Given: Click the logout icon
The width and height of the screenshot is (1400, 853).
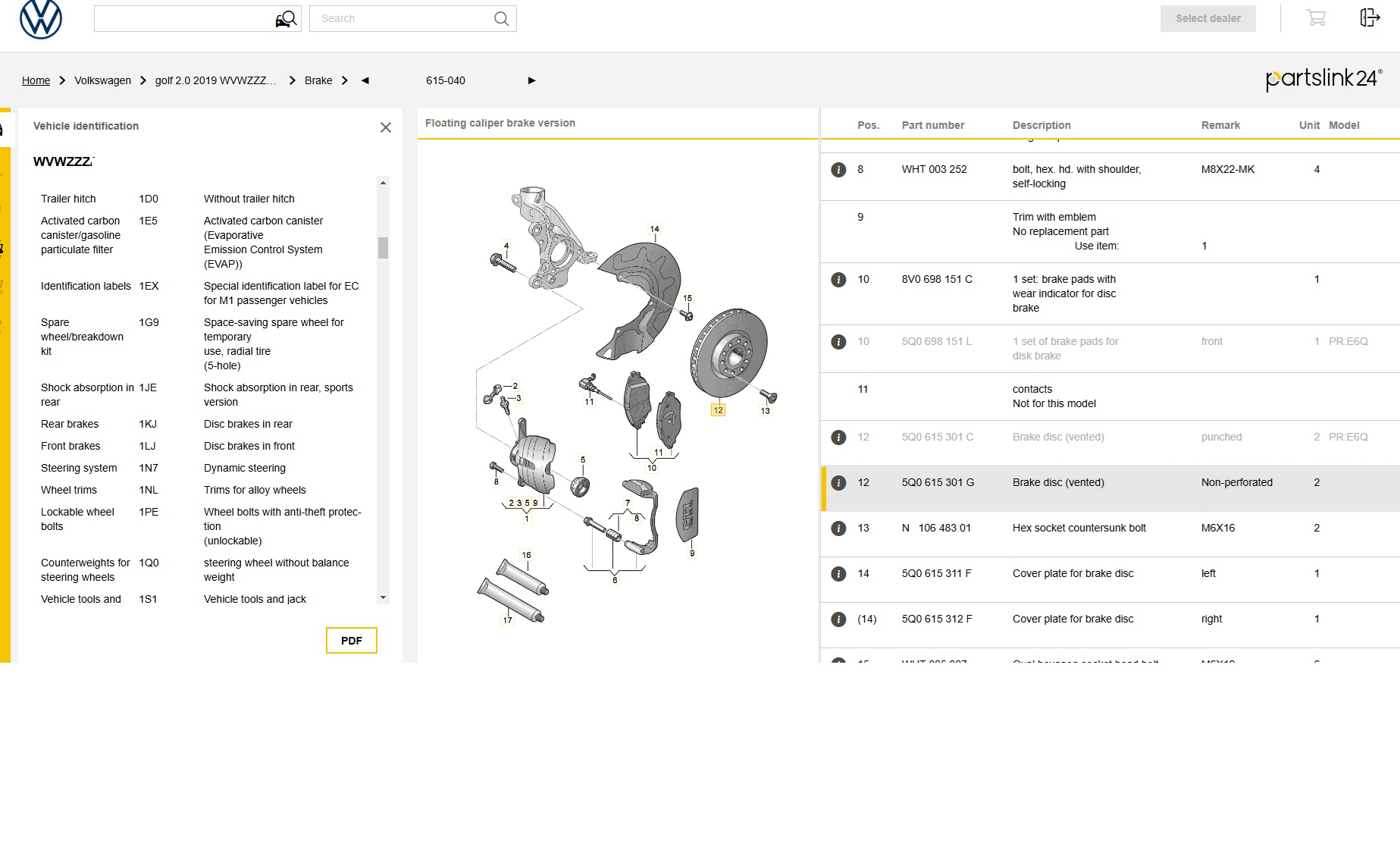Looking at the screenshot, I should tap(1370, 17).
